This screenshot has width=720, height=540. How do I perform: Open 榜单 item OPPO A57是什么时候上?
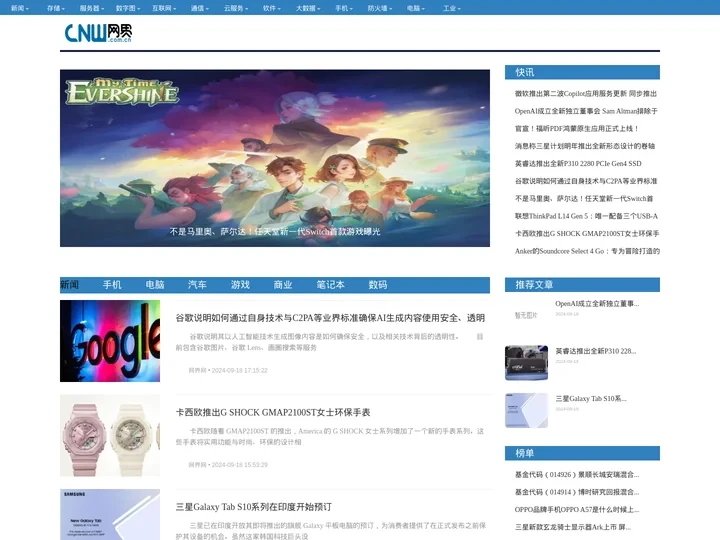tap(577, 509)
